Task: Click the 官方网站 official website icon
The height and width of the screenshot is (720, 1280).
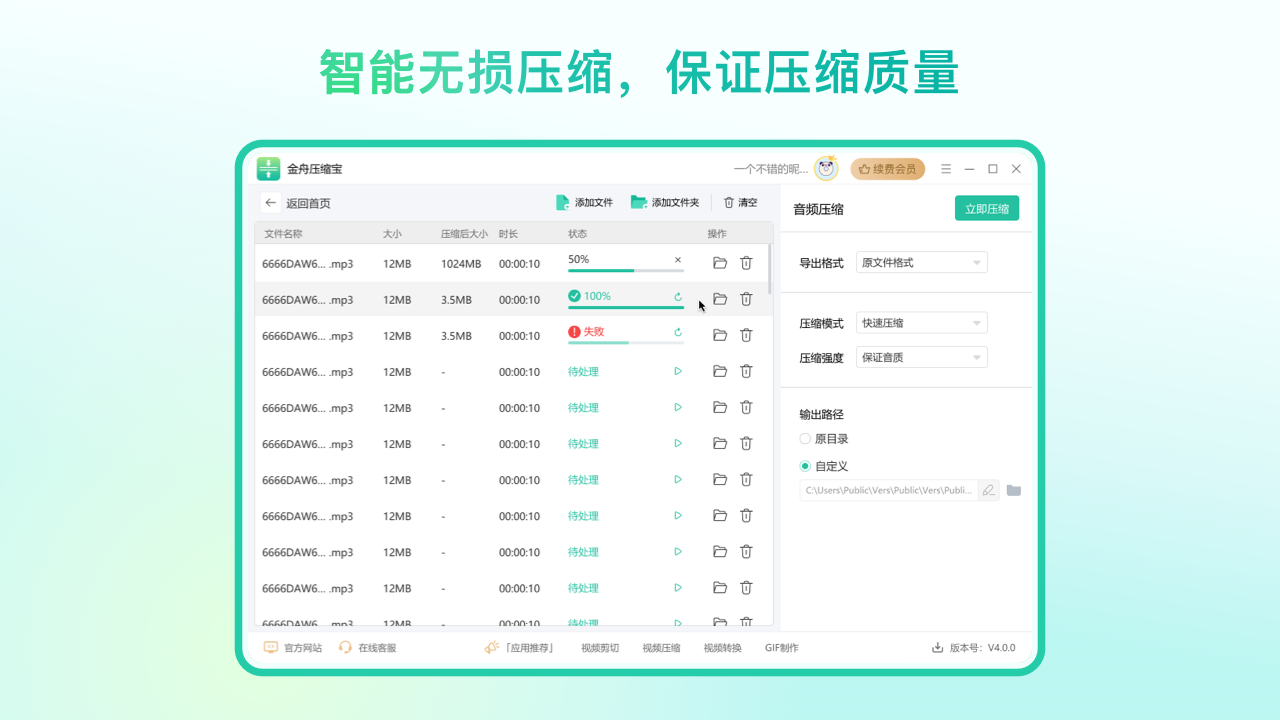Action: (271, 647)
